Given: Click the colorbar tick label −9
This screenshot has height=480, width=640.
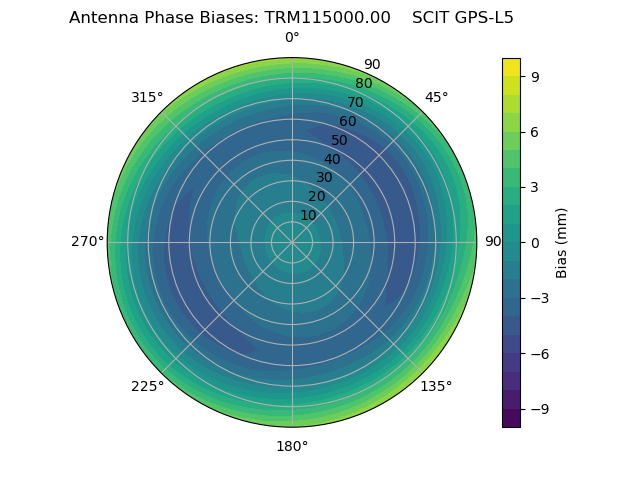Looking at the screenshot, I should coord(540,409).
